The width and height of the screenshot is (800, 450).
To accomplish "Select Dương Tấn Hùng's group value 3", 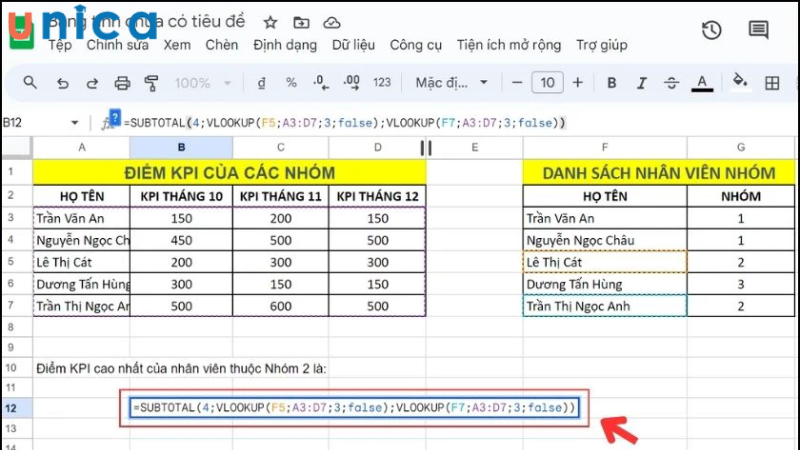I will tap(741, 284).
